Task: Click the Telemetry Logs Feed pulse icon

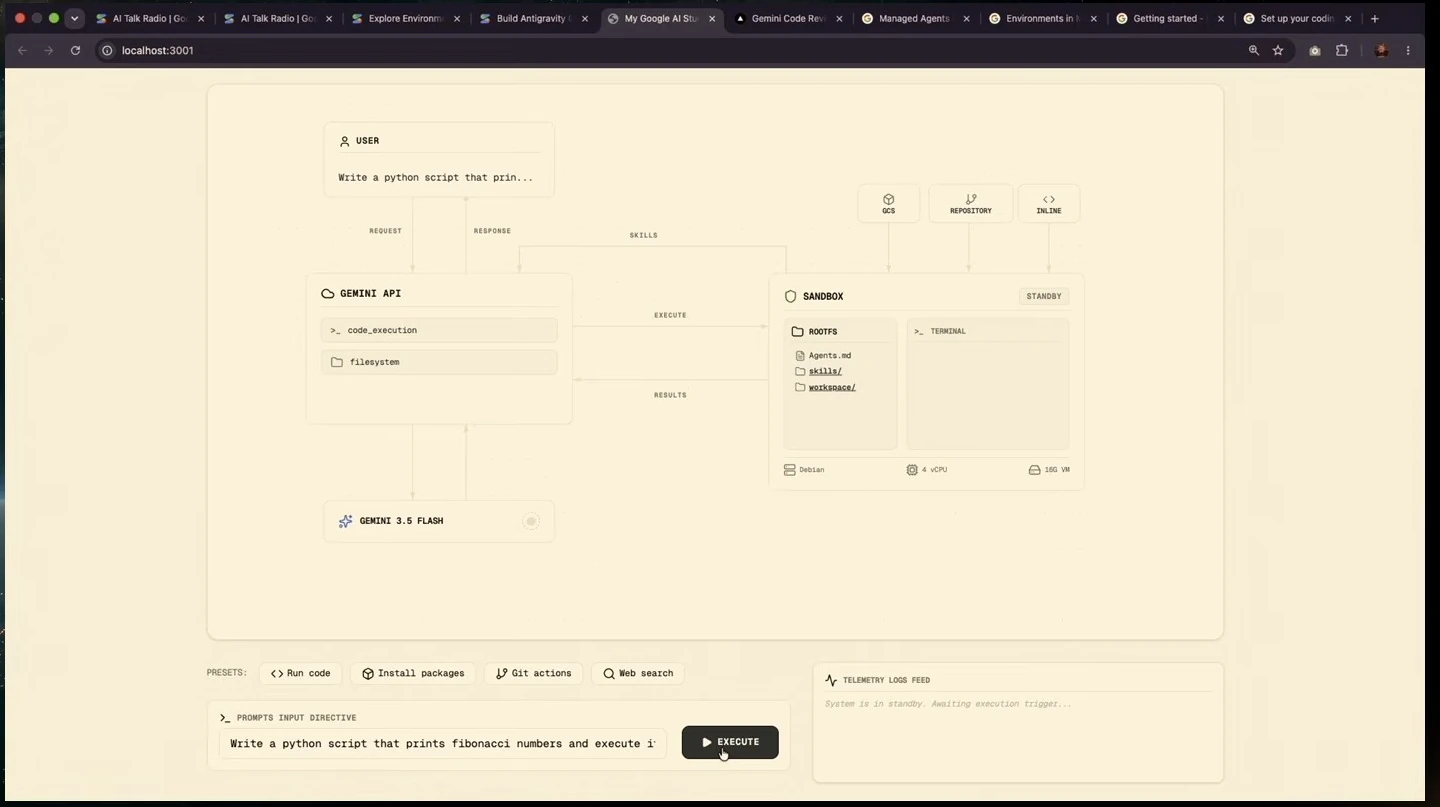Action: (x=831, y=680)
